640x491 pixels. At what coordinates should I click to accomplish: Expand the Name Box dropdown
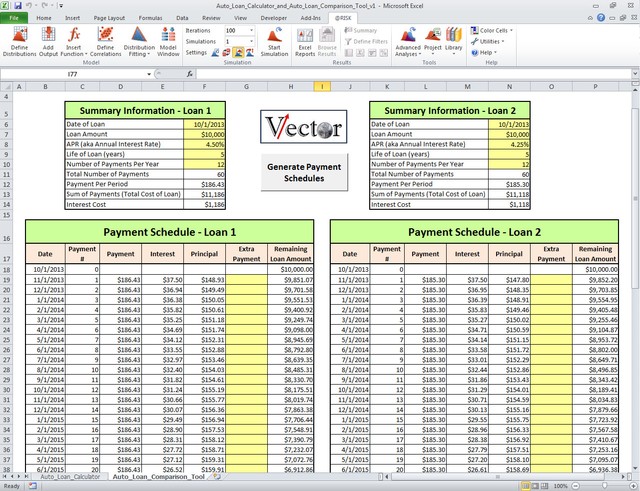(149, 74)
